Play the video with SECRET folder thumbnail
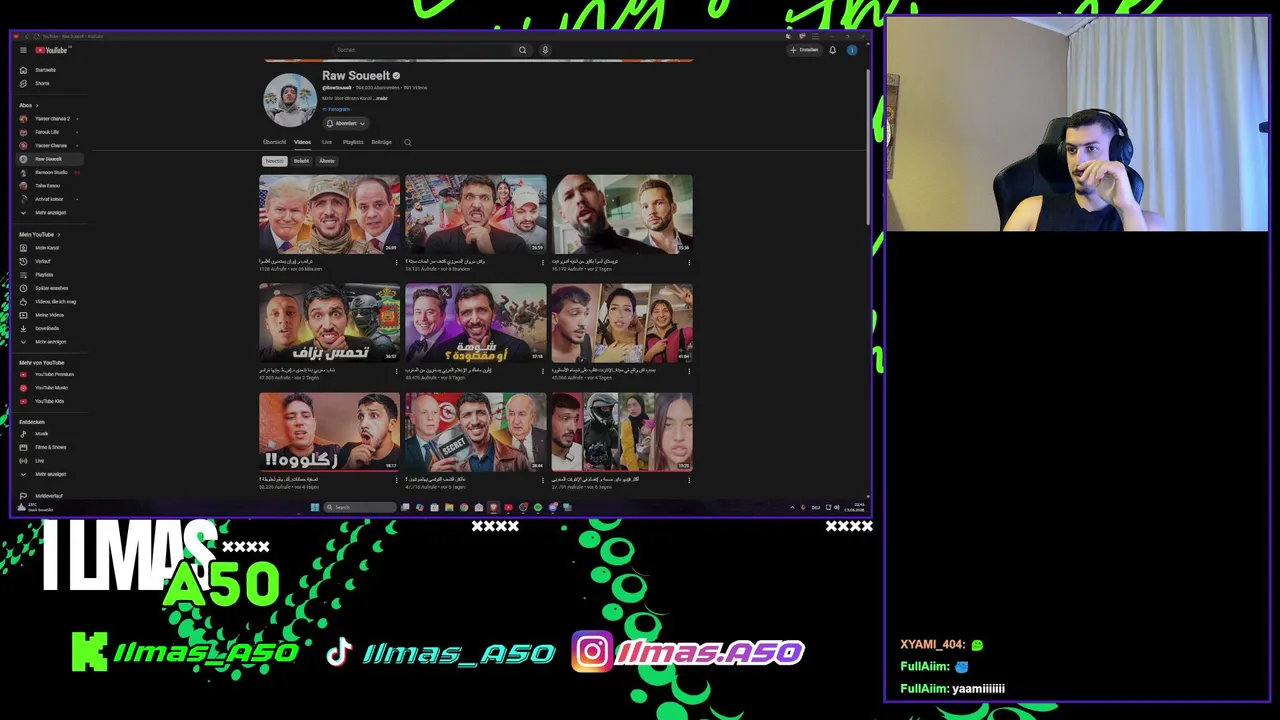The height and width of the screenshot is (720, 1280). pos(476,431)
